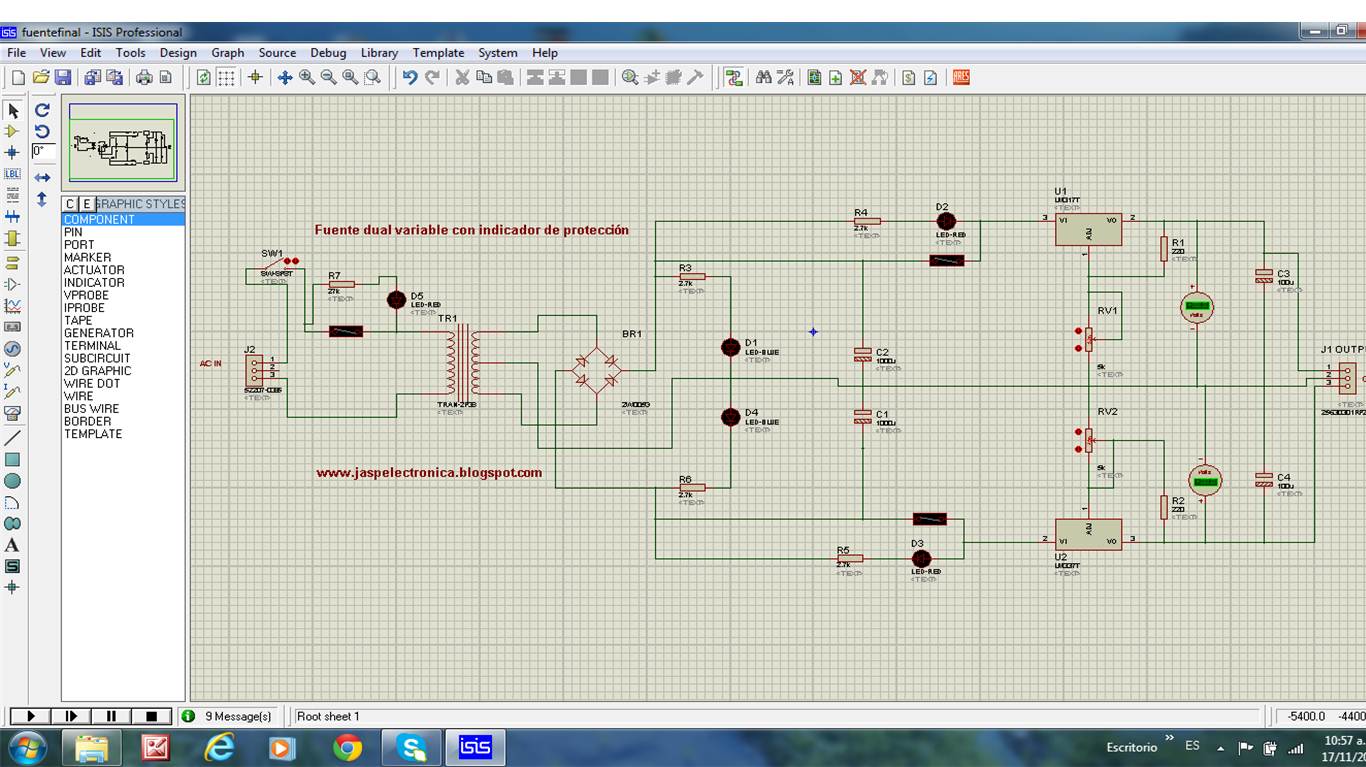Viewport: 1366px width, 767px height.
Task: Open ARES PCB layout from the toolbar
Action: pyautogui.click(x=960, y=76)
